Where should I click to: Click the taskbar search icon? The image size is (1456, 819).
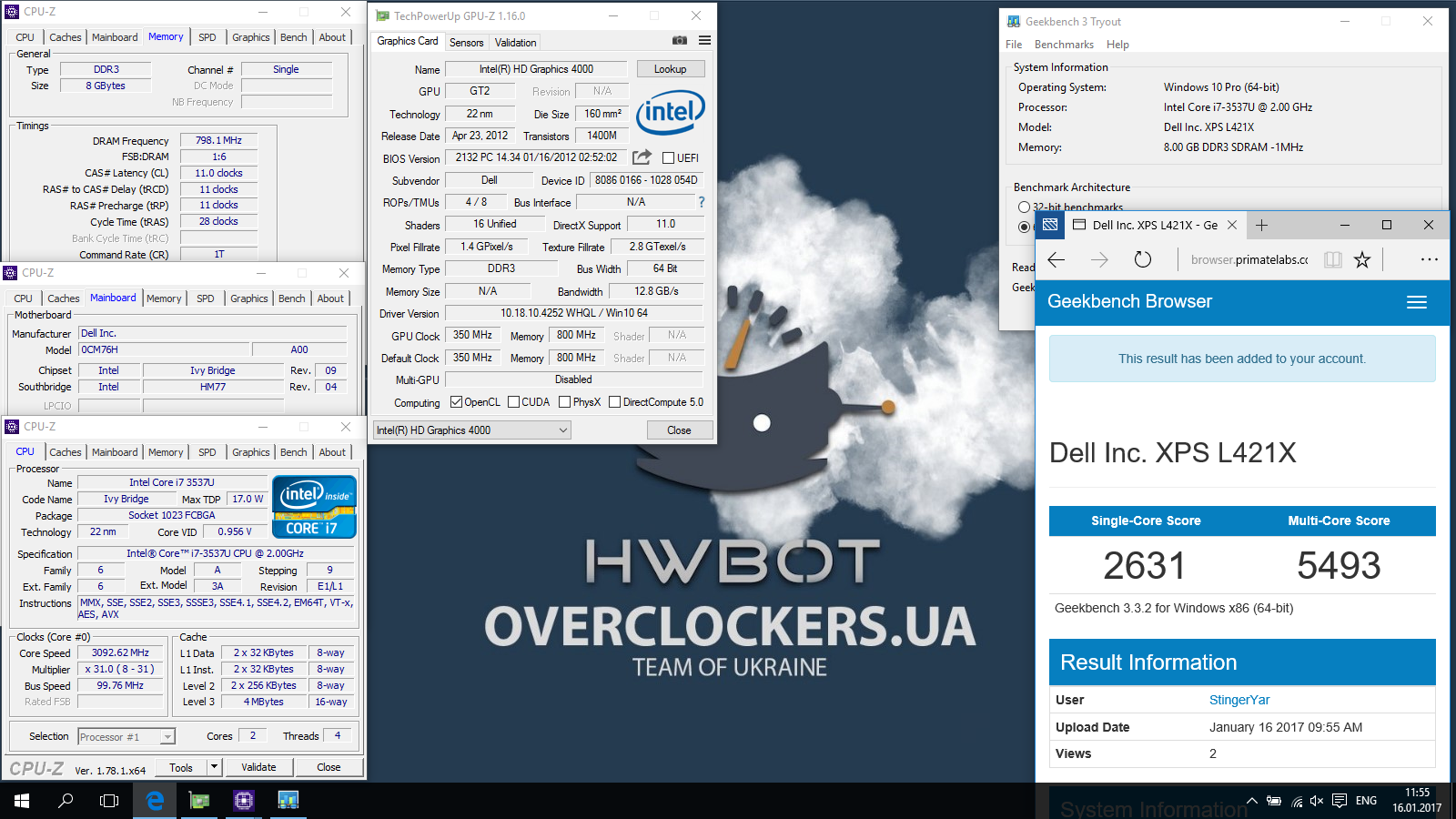[x=66, y=801]
